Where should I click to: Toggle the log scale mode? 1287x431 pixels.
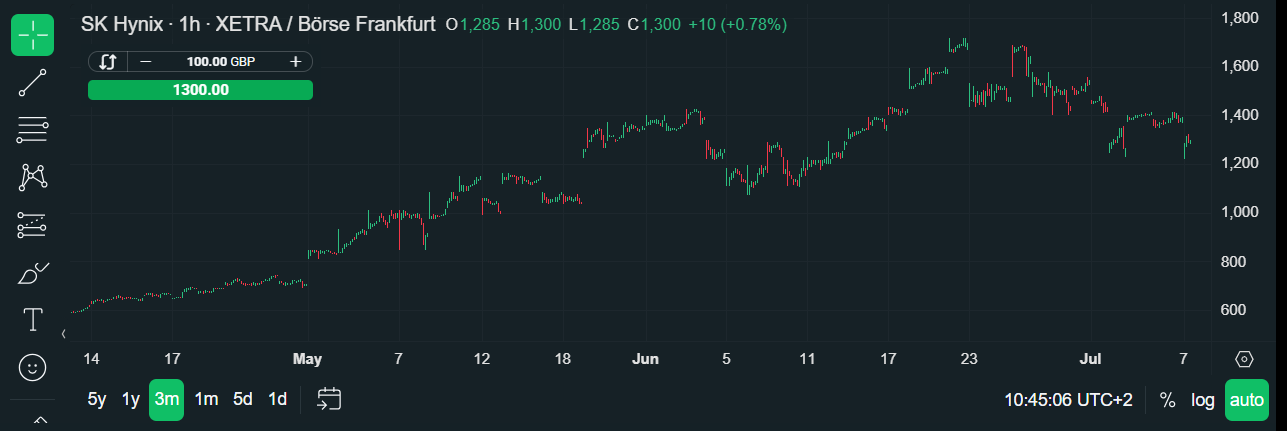[1203, 400]
